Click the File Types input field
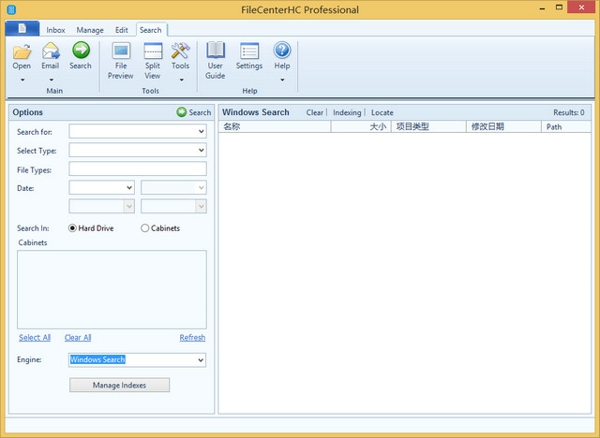Image resolution: width=600 pixels, height=438 pixels. pos(137,168)
